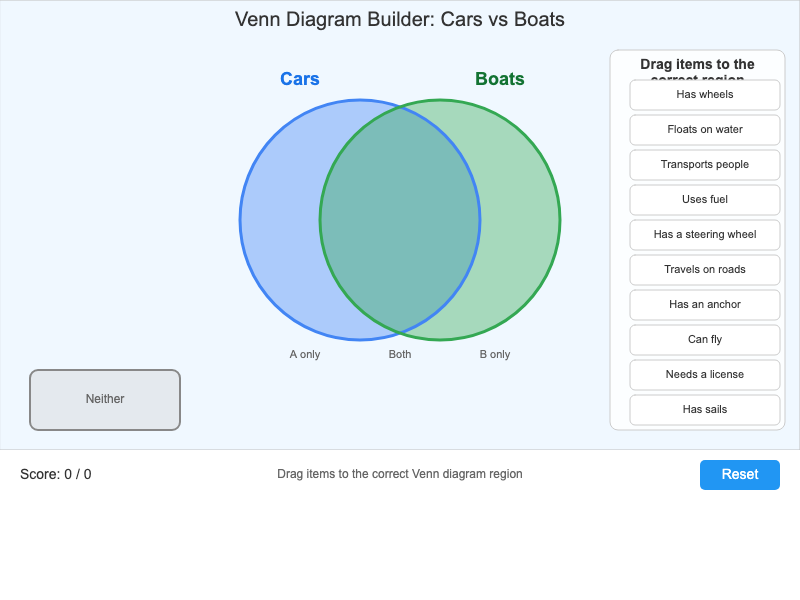Click the 'Has a steering wheel' item
800x600 pixels.
coord(704,235)
